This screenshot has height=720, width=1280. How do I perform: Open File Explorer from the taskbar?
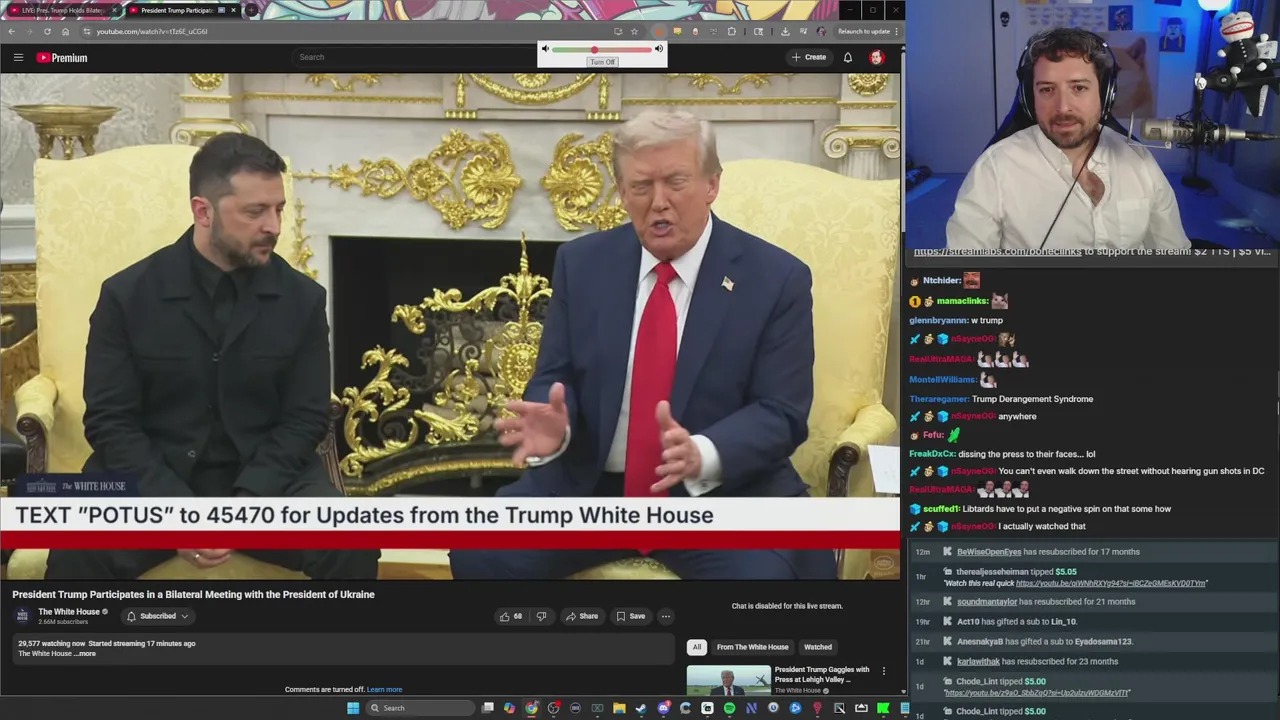point(619,708)
